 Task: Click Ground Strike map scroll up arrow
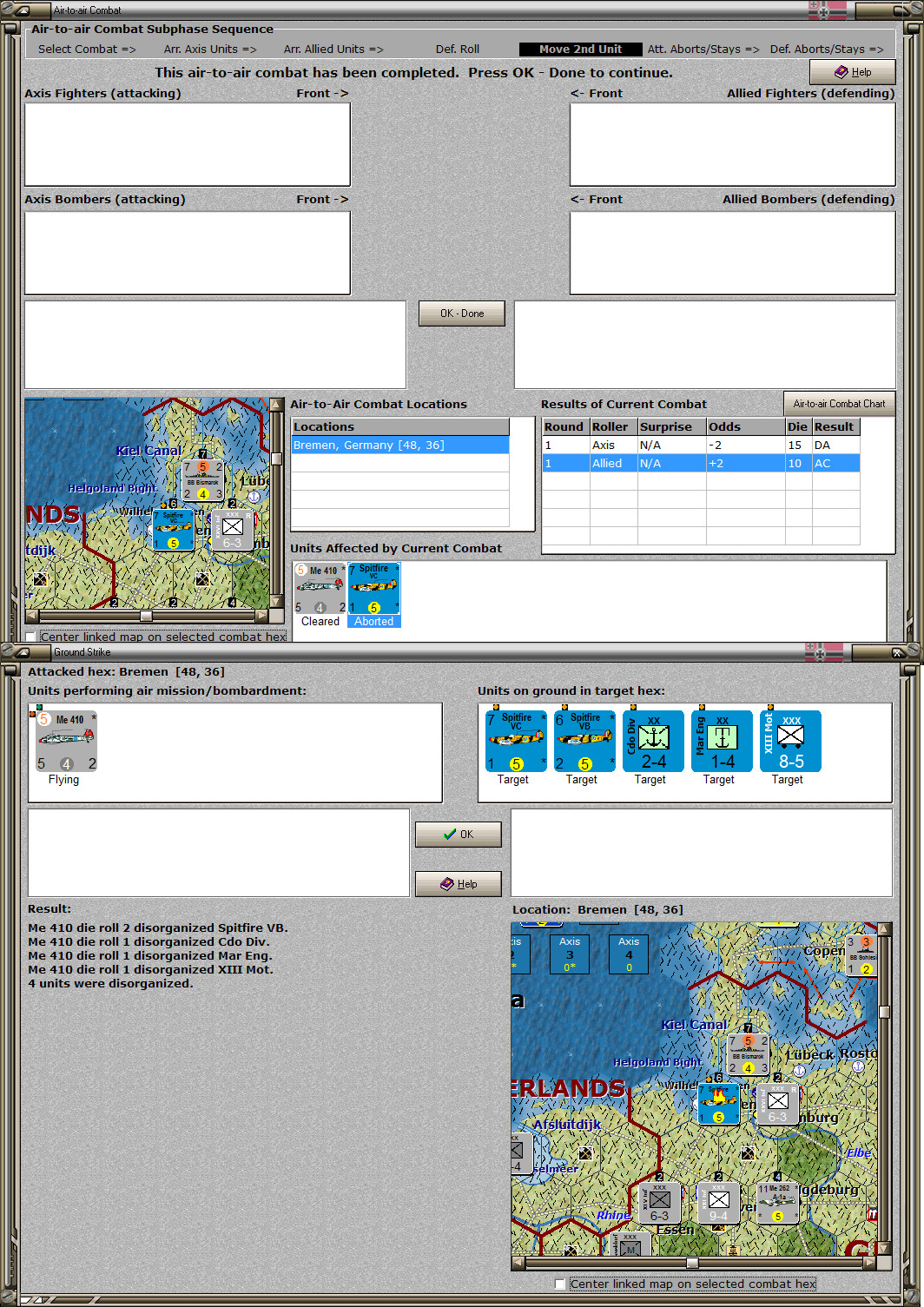pos(885,929)
